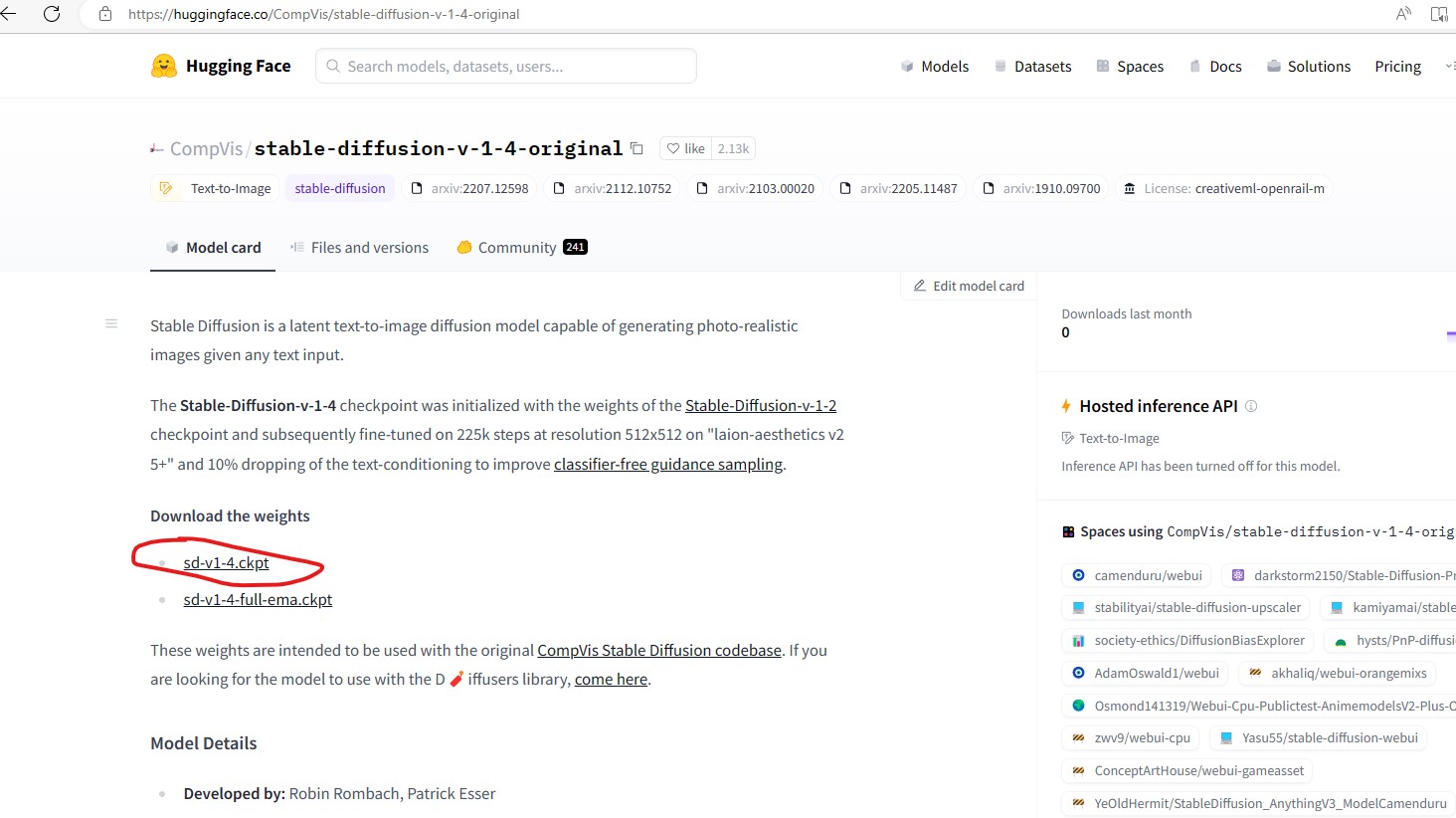Reload the page with refresh icon
Viewport: 1456px width, 818px height.
(x=52, y=14)
